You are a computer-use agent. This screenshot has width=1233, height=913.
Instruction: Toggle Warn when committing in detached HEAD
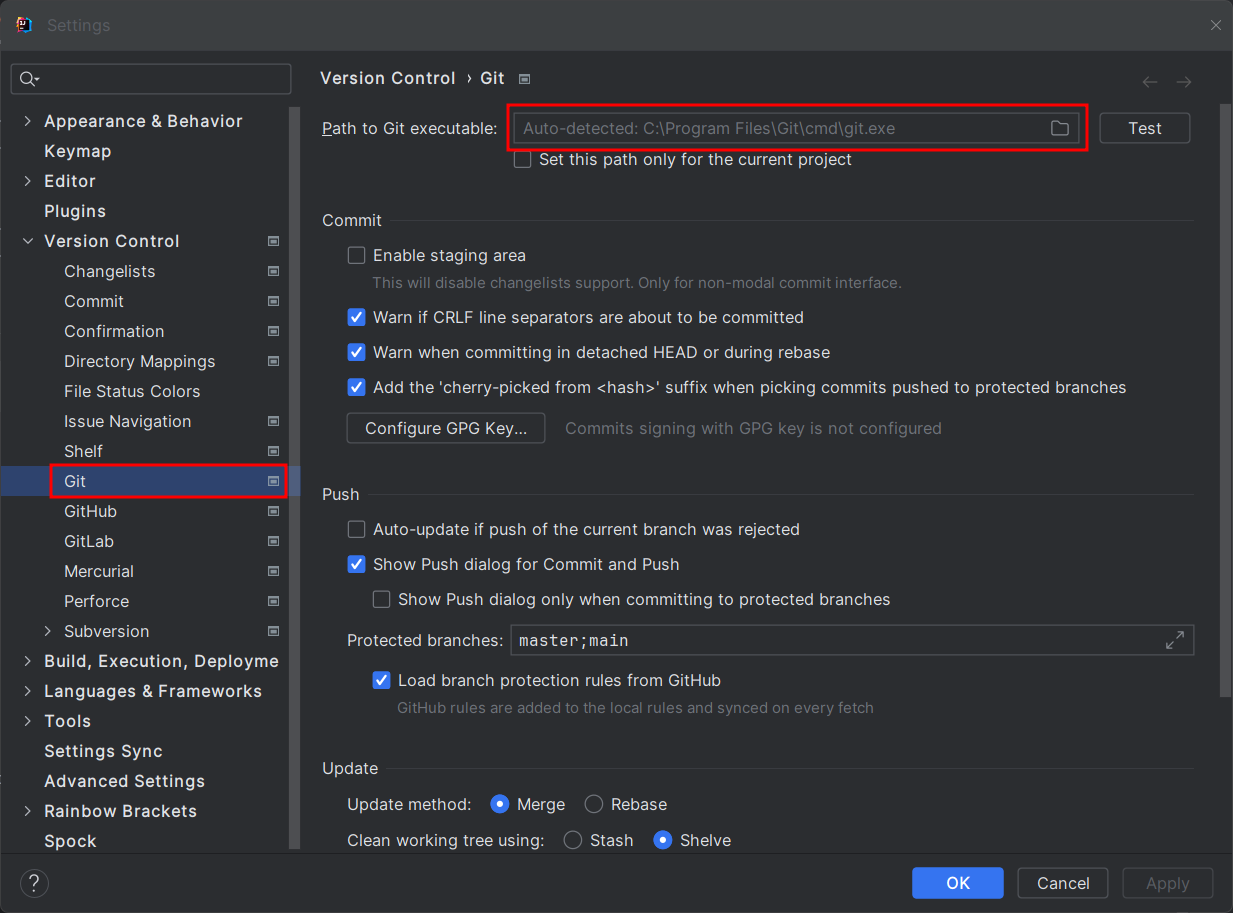(356, 352)
